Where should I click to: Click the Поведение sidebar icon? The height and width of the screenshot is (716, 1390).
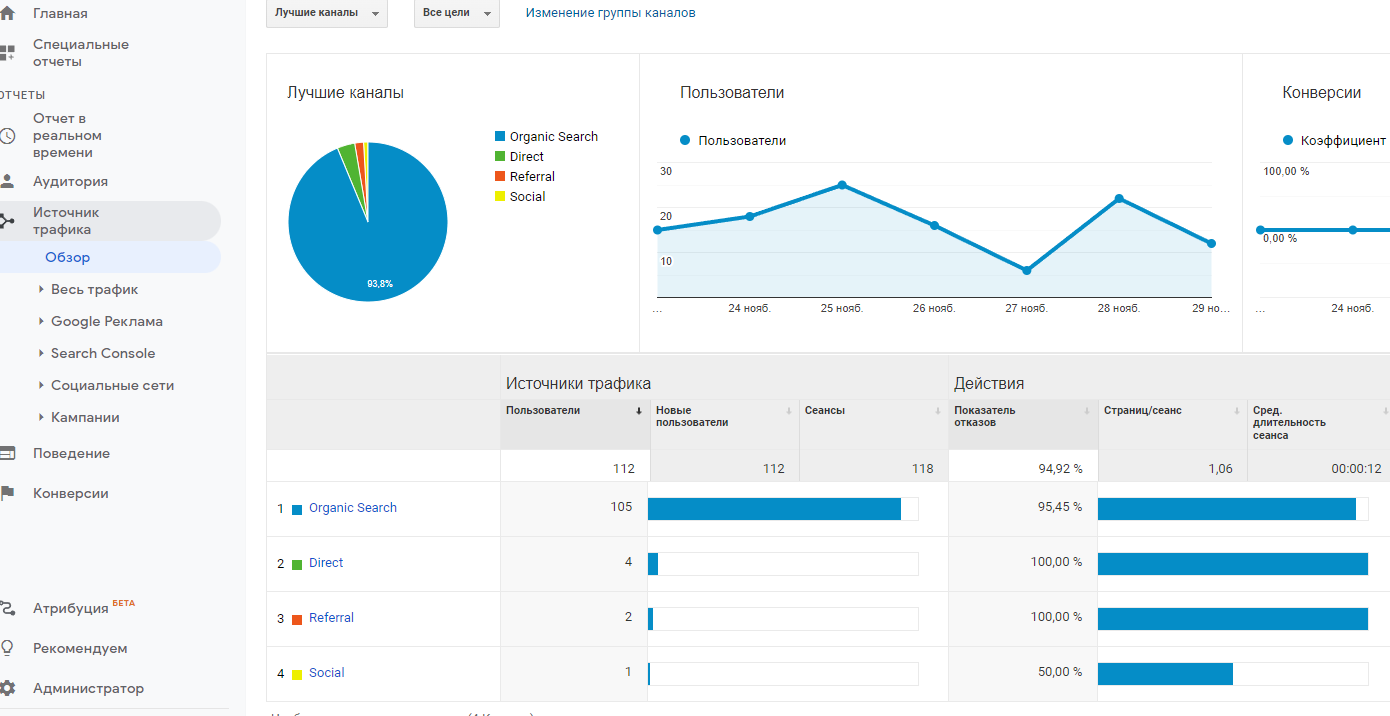[7, 453]
